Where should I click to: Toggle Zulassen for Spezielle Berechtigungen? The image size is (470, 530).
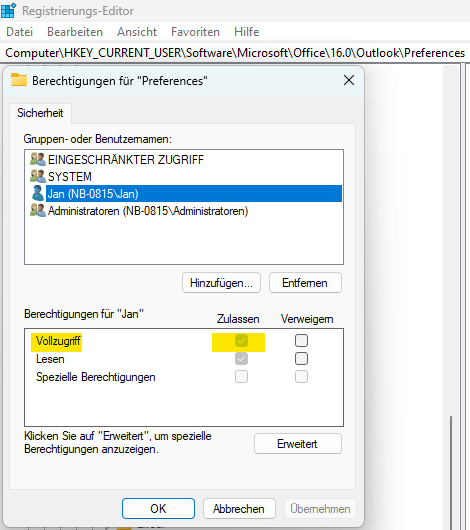[241, 377]
